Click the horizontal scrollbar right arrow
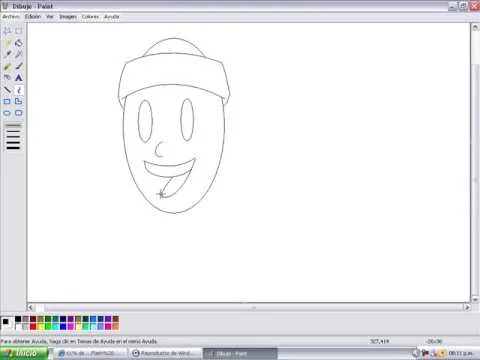The height and width of the screenshot is (360, 480). [x=467, y=307]
